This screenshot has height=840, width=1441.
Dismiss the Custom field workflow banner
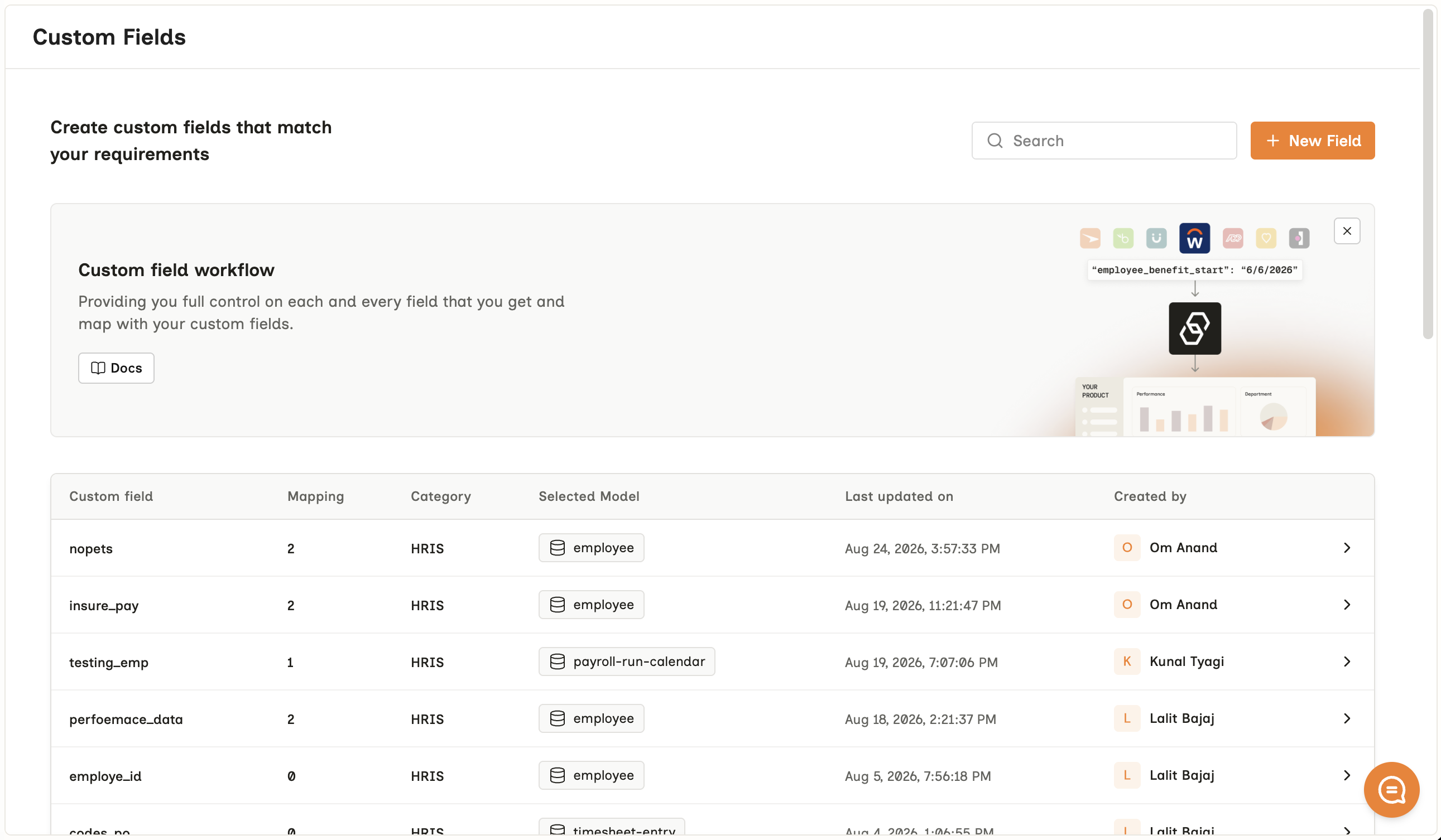[x=1347, y=231]
